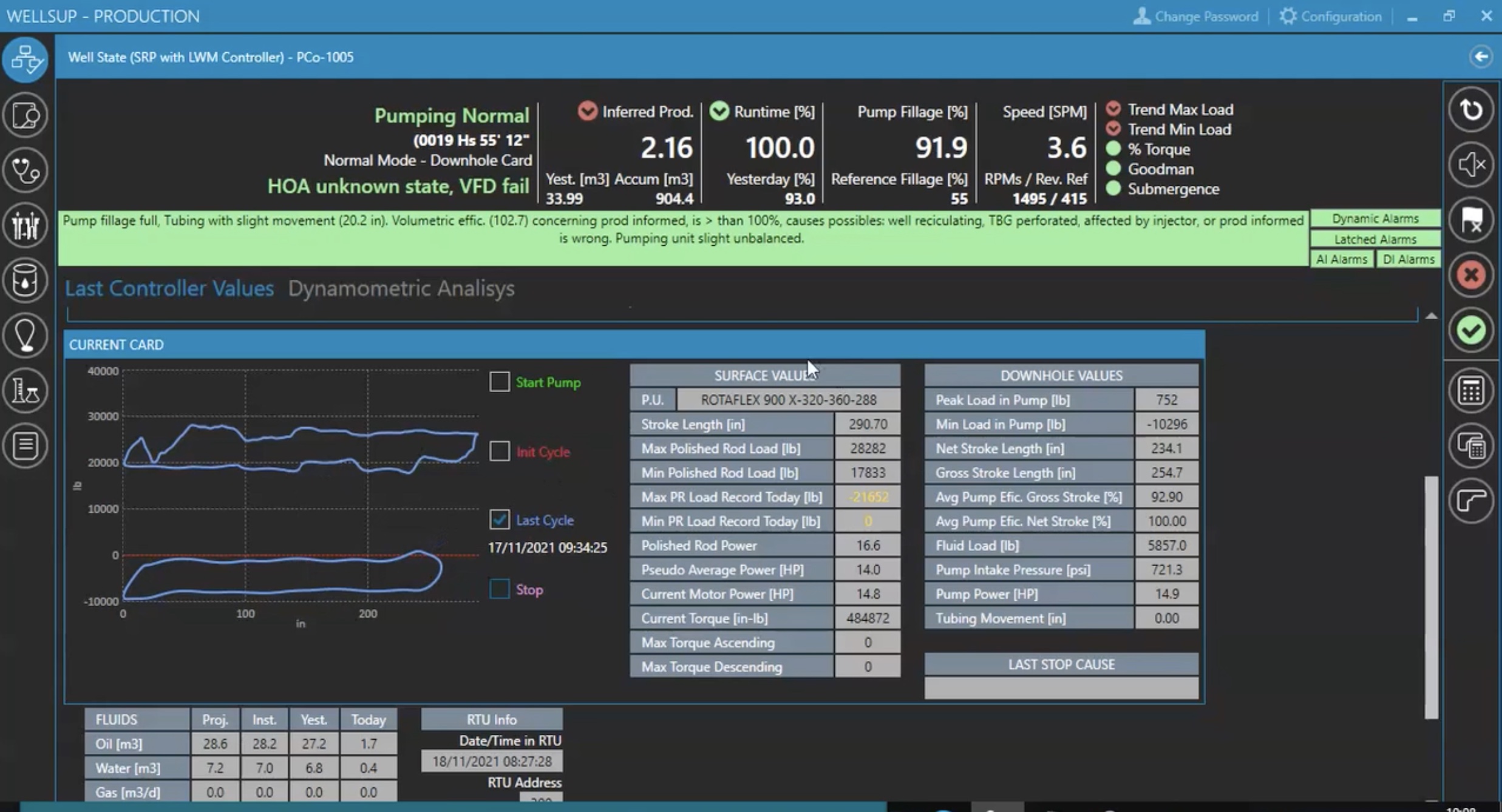Screen dimensions: 1502x812
Task: Click the Polished Rod Power value 16.6
Action: [868, 546]
